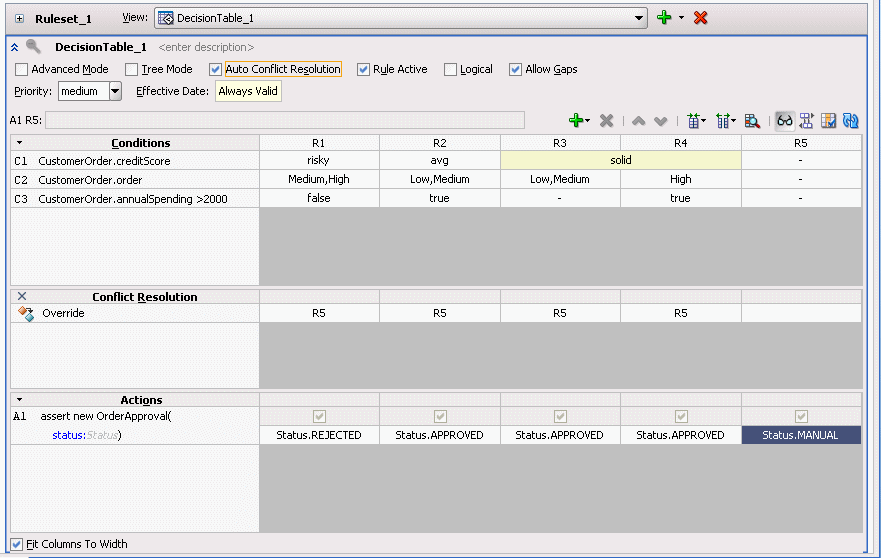Click the Always Valid effective date
Image resolution: width=881 pixels, height=558 pixels.
pyautogui.click(x=248, y=91)
